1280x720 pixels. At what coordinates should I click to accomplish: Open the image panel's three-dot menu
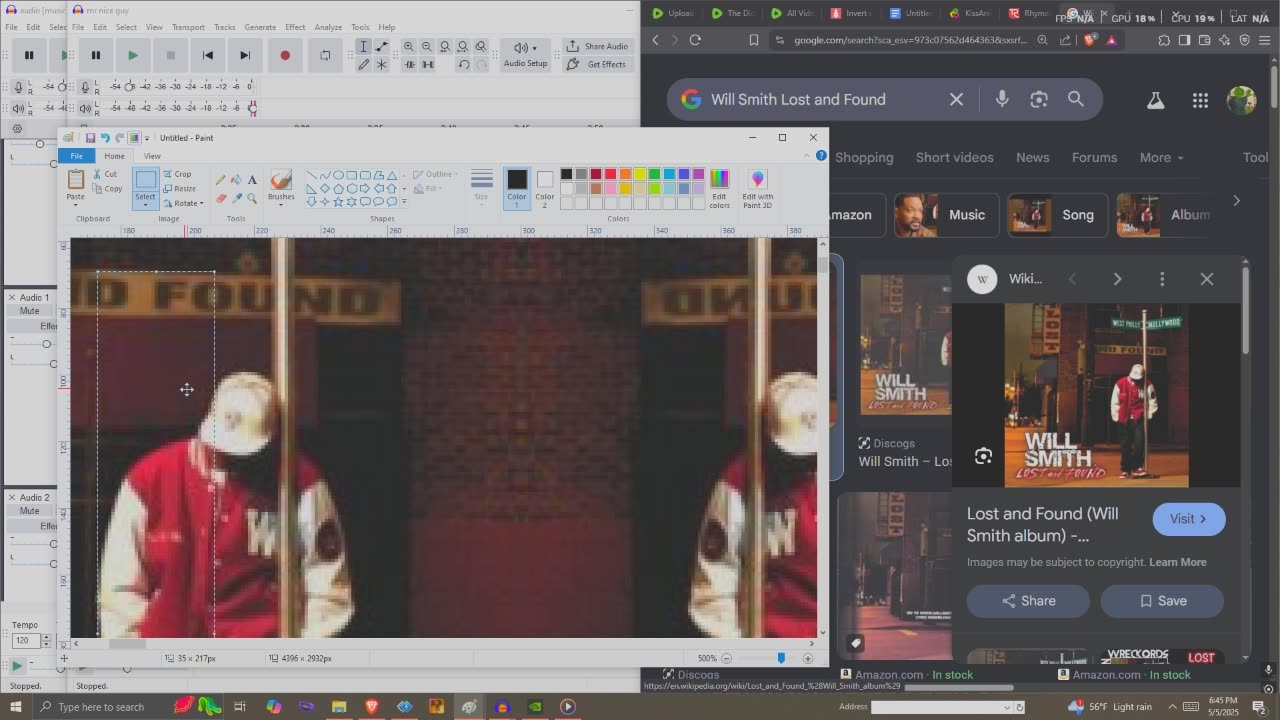click(1162, 279)
